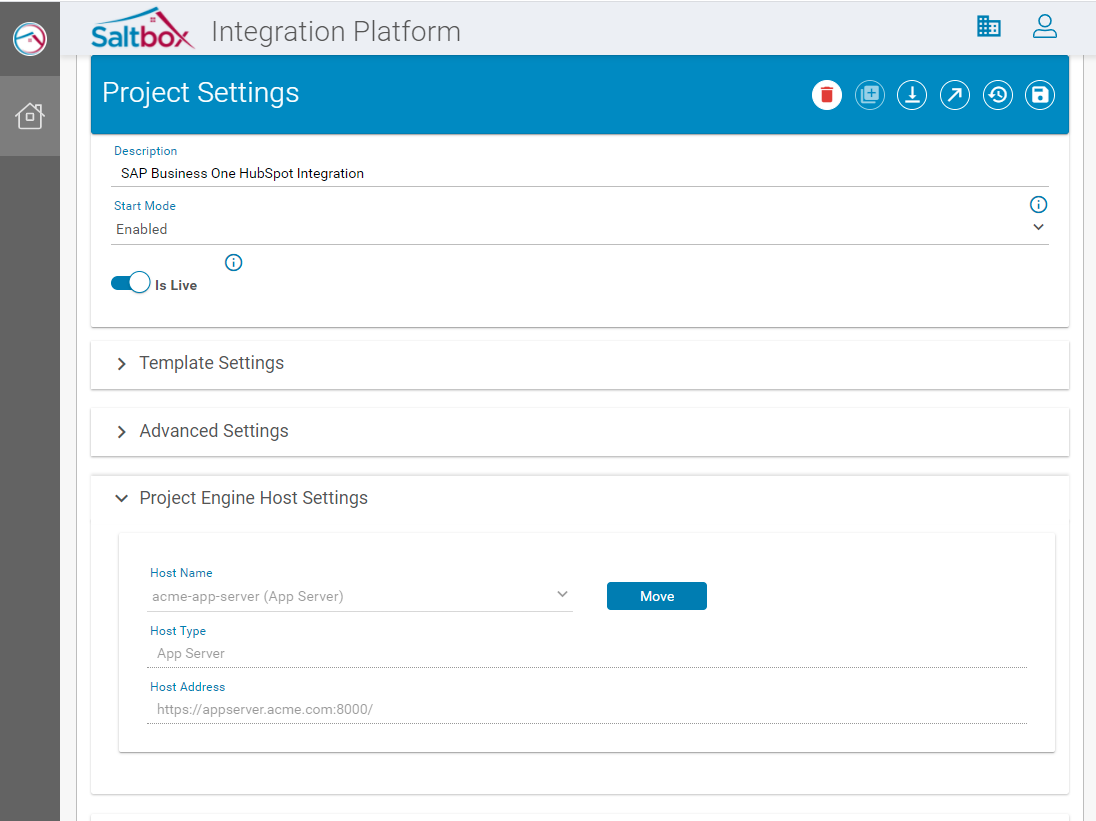
Task: Click the duplicate project icon
Action: point(870,95)
